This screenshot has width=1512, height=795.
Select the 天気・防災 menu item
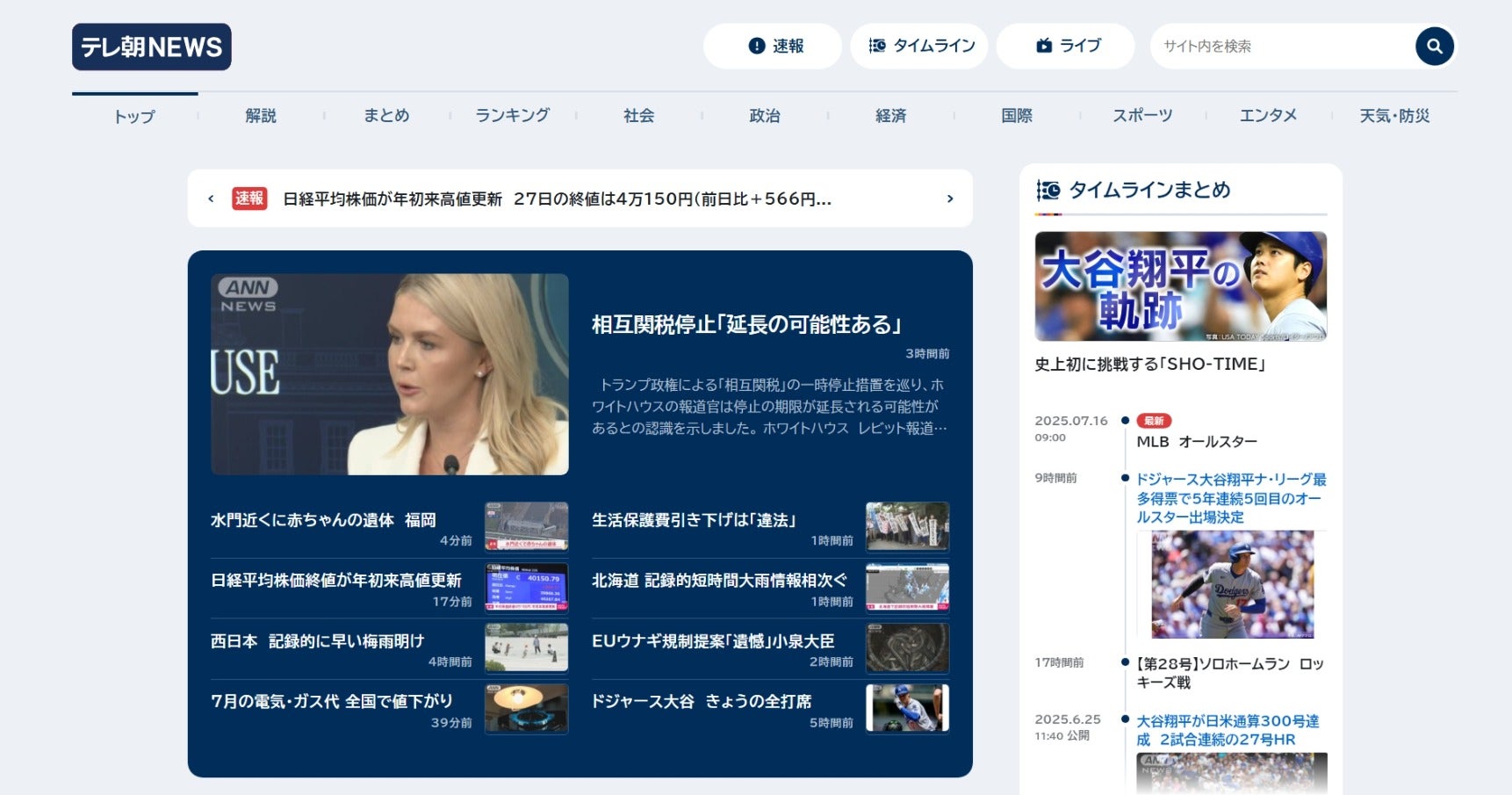[1394, 115]
